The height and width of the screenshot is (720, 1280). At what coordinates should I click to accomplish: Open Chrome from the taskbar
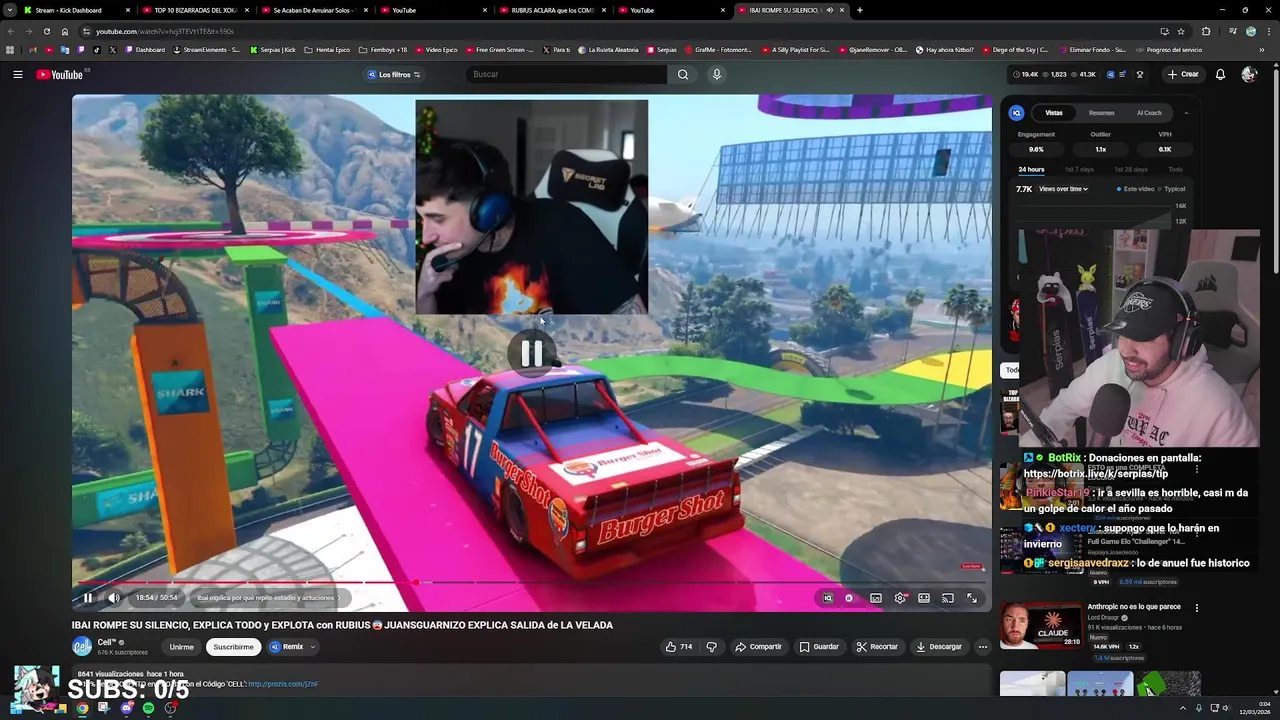83,708
